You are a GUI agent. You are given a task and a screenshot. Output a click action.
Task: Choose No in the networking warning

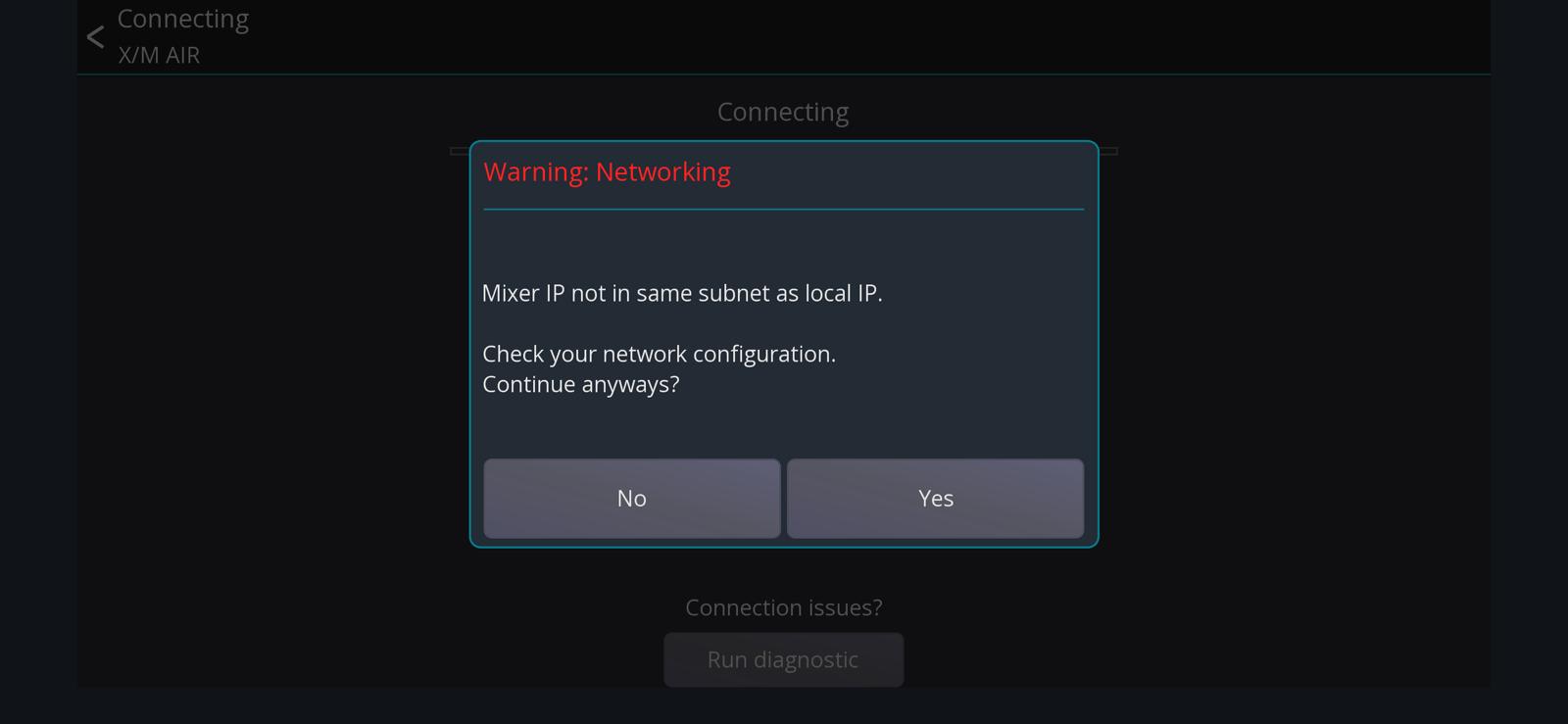point(632,499)
